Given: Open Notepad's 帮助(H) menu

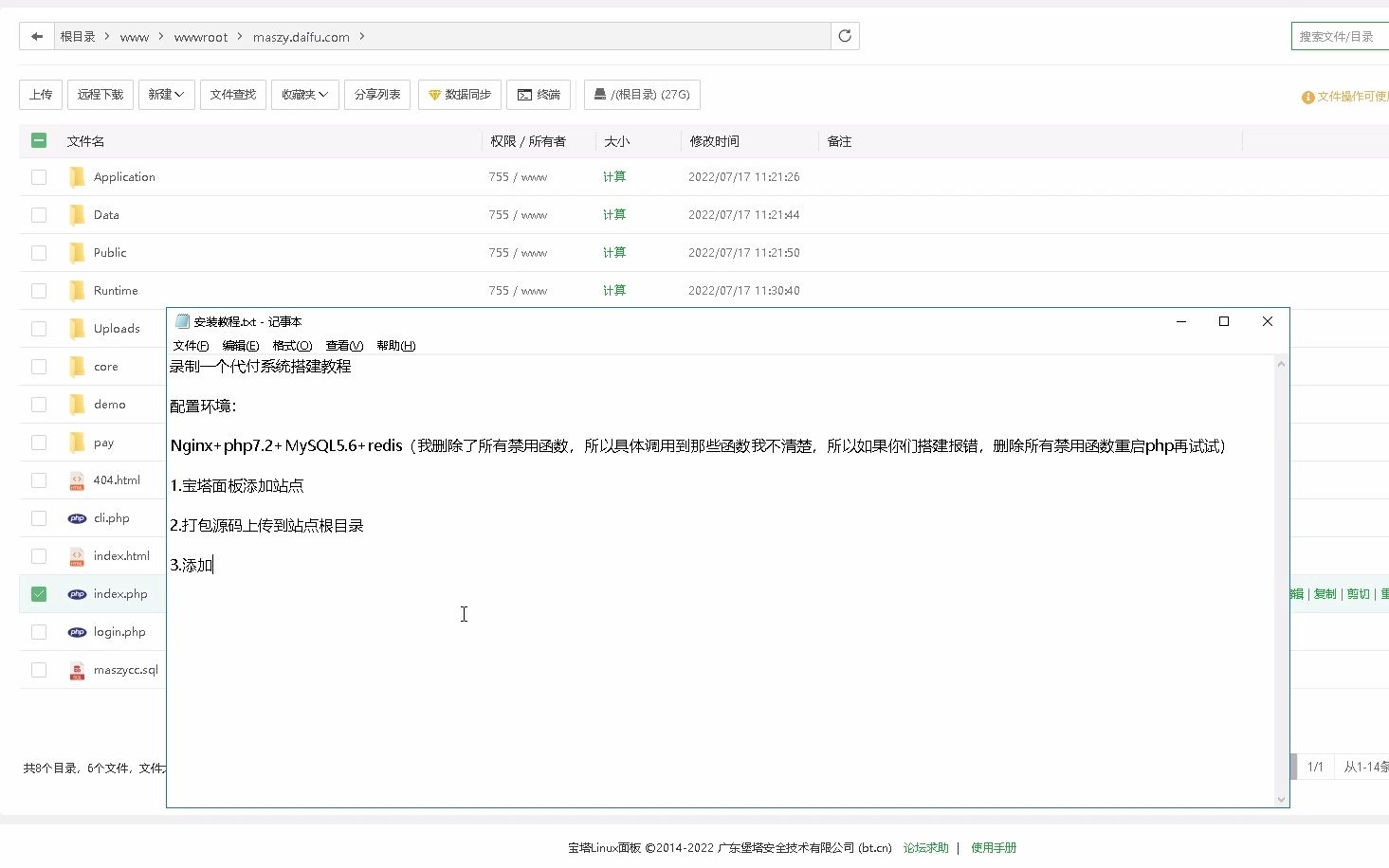Looking at the screenshot, I should (396, 345).
